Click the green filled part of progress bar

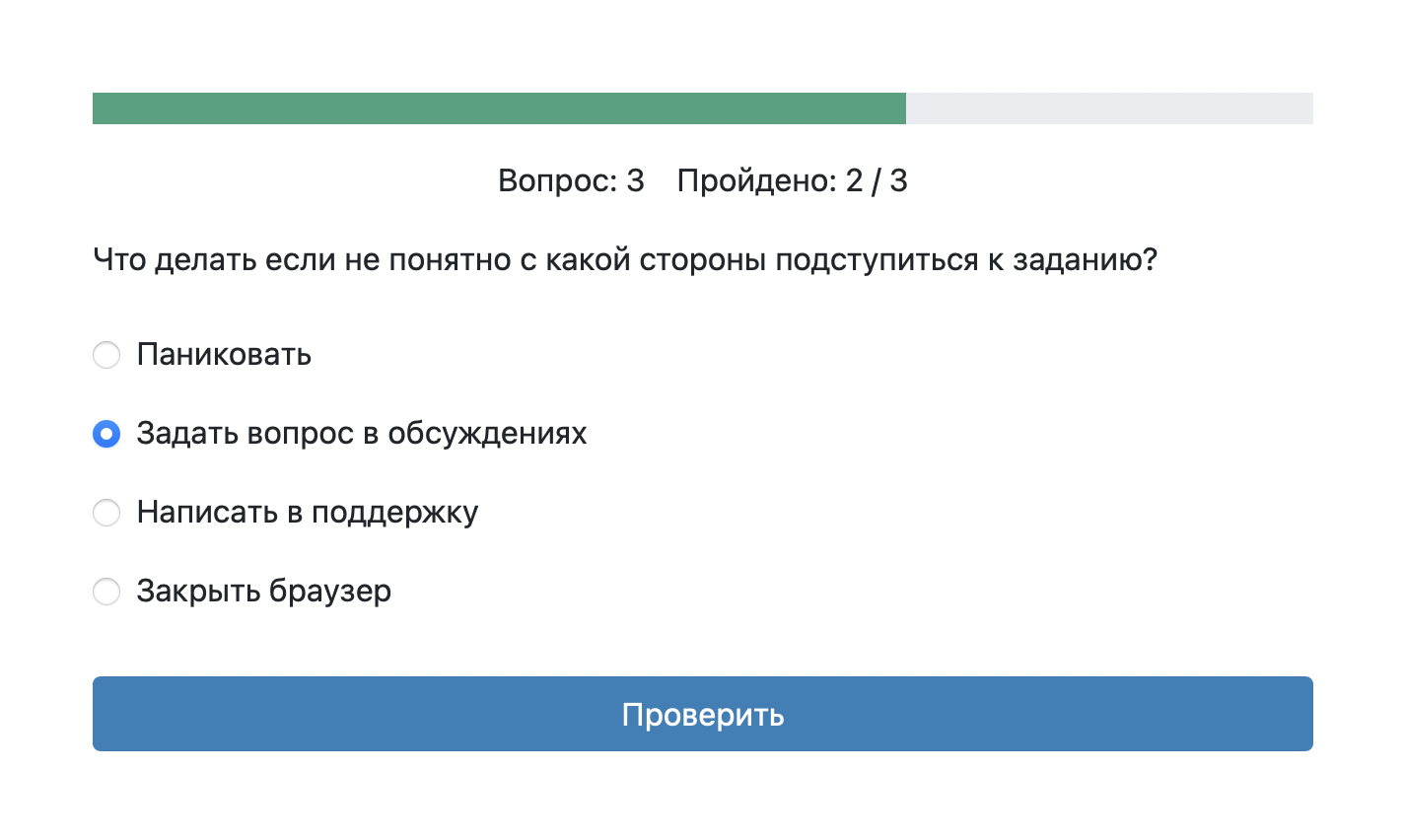(499, 108)
